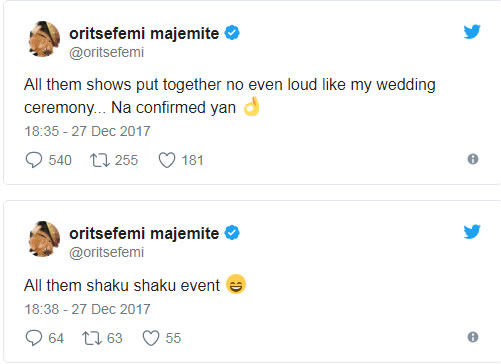Open timestamp 18:38 - 27 Dec 2017
The width and height of the screenshot is (501, 364).
pyautogui.click(x=87, y=309)
